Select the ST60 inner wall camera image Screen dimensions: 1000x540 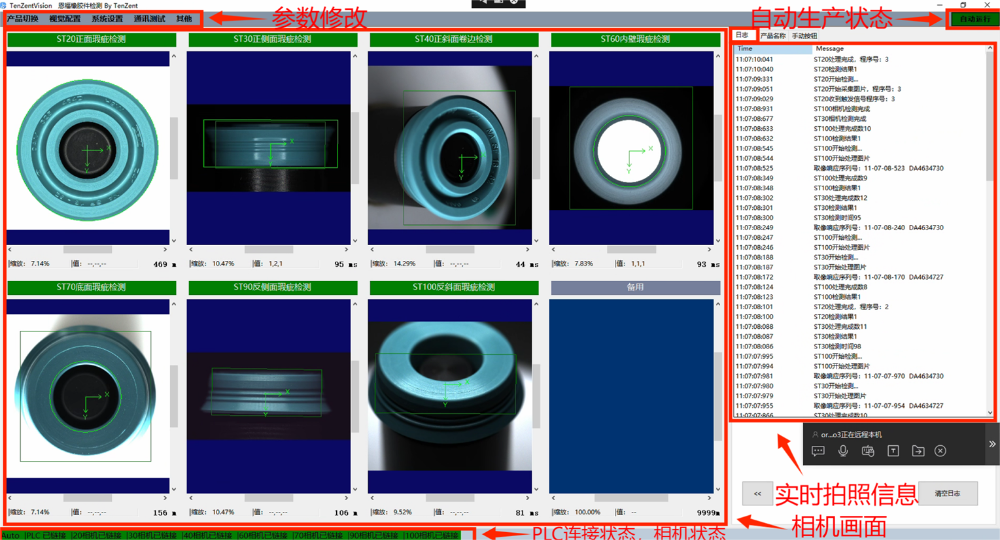[x=631, y=148]
